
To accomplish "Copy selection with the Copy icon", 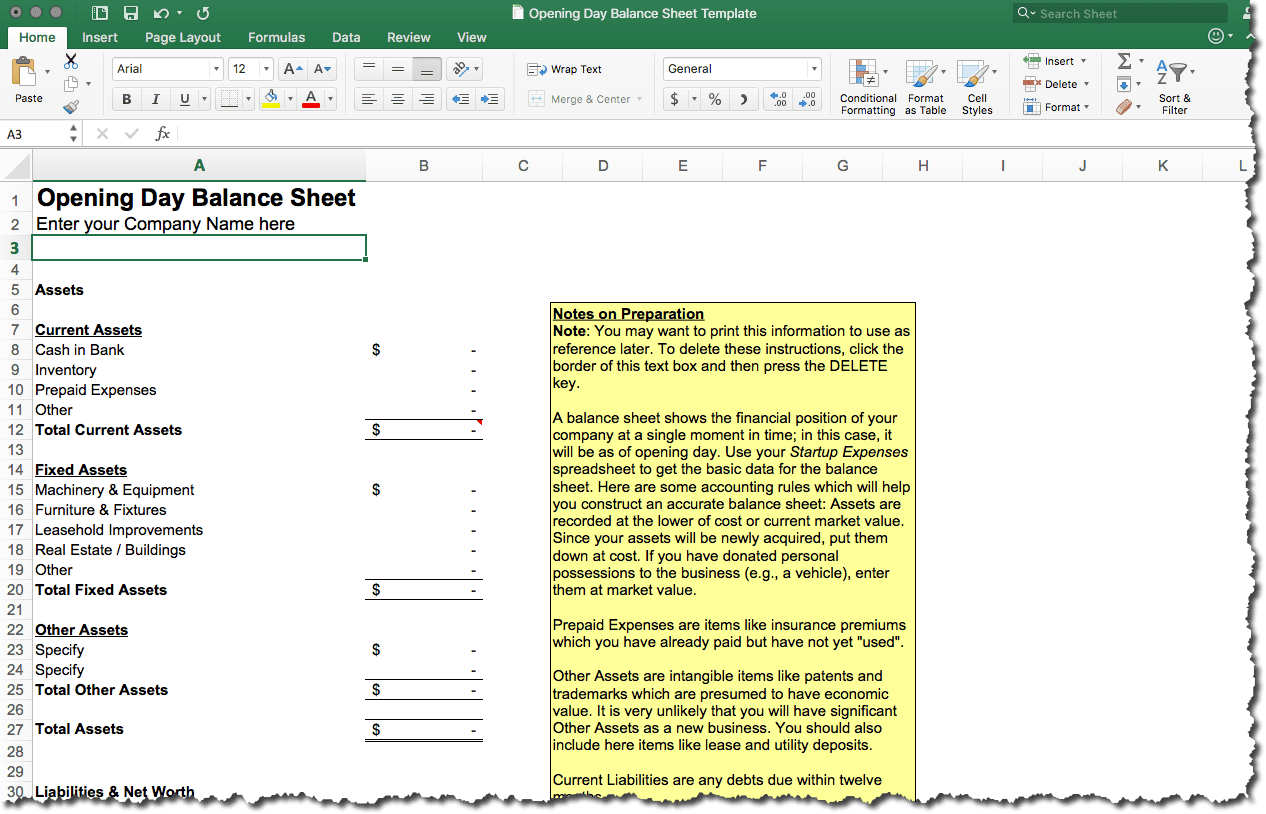I will click(71, 85).
